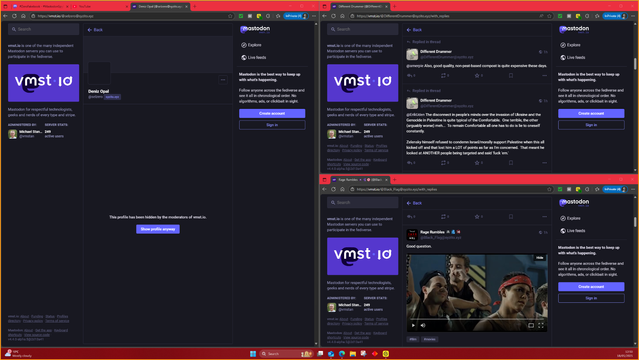The width and height of the screenshot is (639, 360).
Task: Boost the compost post
Action: [x=444, y=75]
